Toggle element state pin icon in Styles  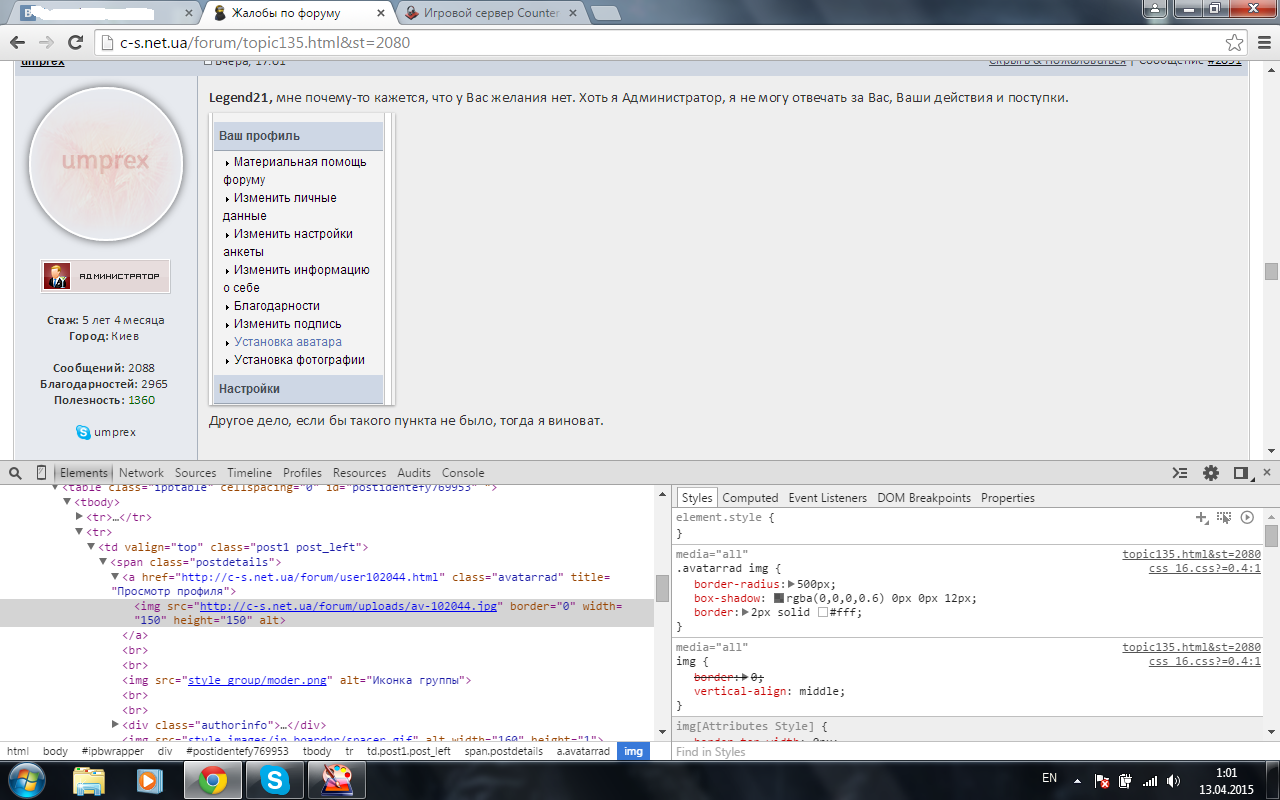(1224, 517)
